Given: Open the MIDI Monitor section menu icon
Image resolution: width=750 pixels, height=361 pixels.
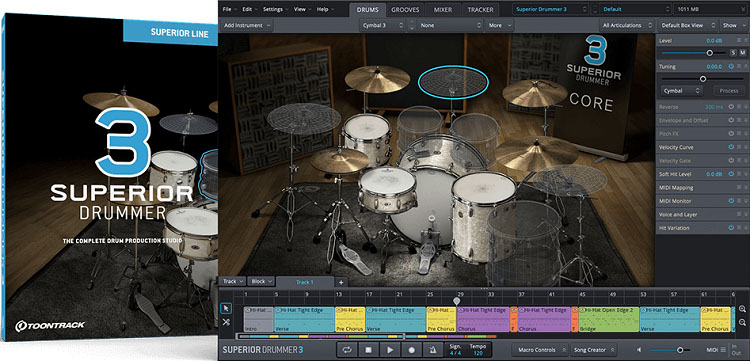Looking at the screenshot, I should 739,201.
